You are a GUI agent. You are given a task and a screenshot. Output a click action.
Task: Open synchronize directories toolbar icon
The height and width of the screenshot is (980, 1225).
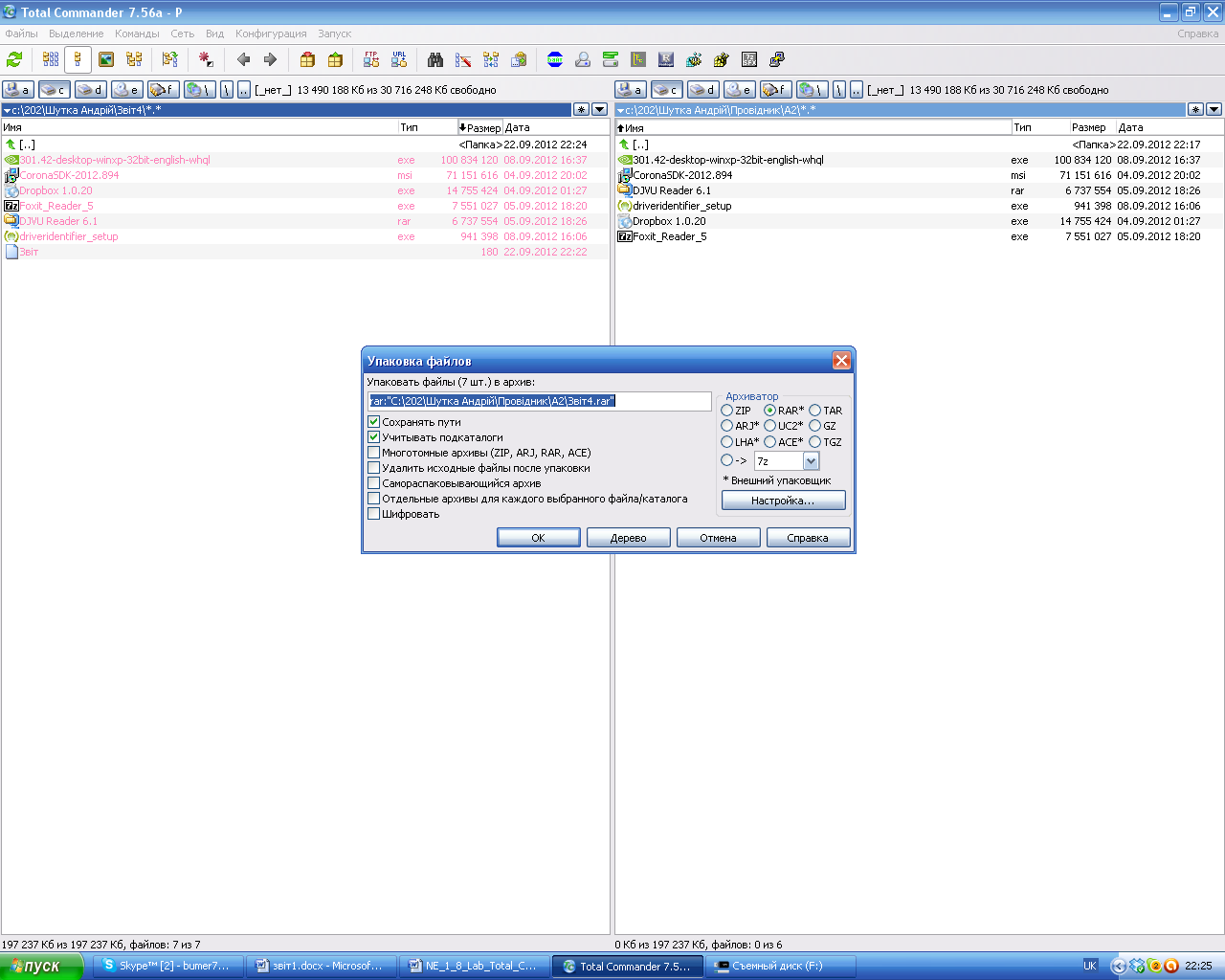(x=491, y=59)
